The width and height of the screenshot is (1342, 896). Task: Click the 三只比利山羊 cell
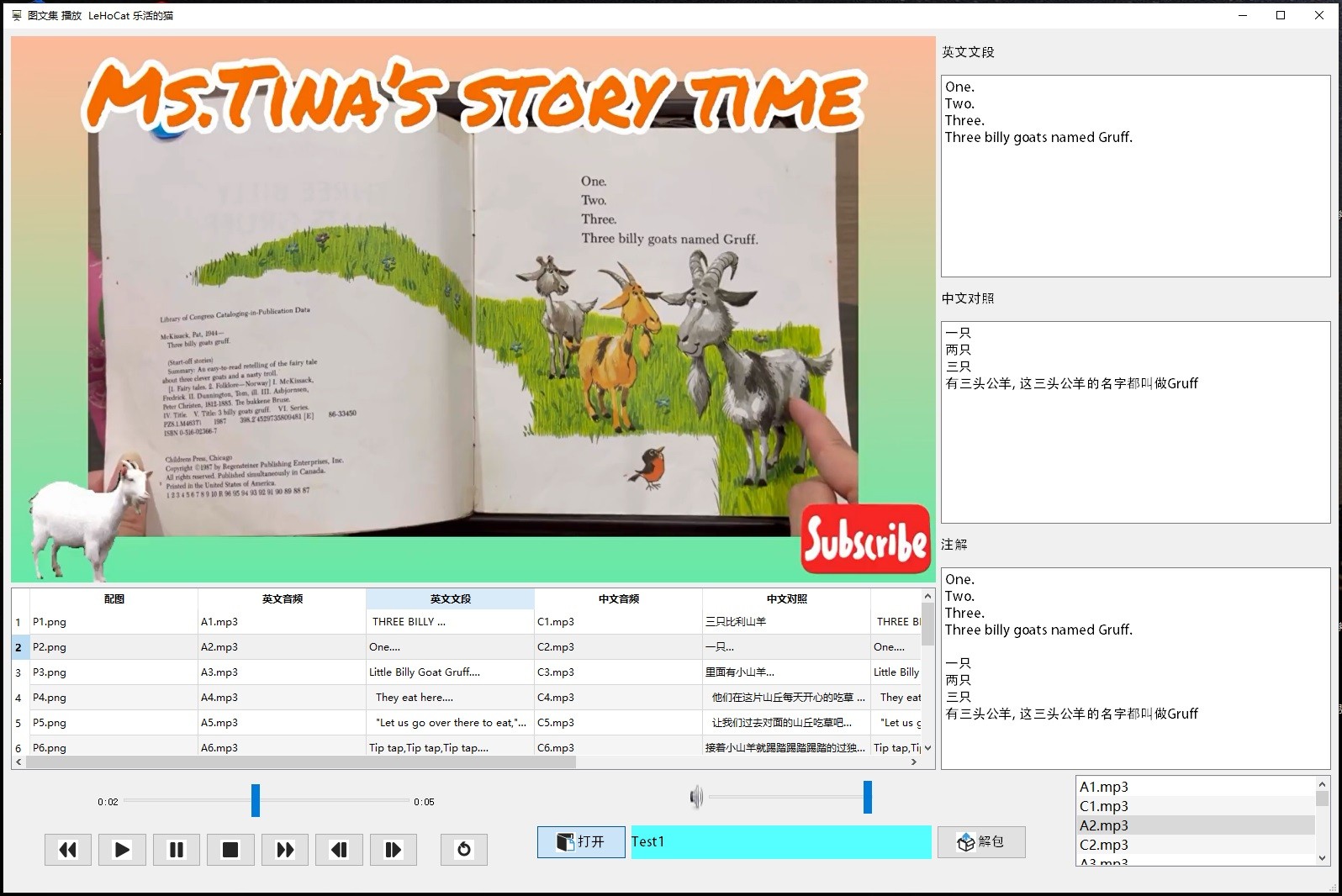[x=786, y=622]
